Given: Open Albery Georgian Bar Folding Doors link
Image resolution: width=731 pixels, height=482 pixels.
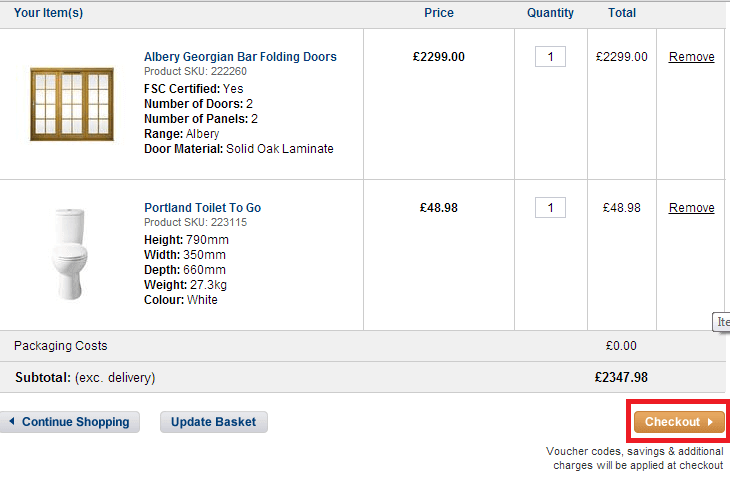Looking at the screenshot, I should click(240, 56).
